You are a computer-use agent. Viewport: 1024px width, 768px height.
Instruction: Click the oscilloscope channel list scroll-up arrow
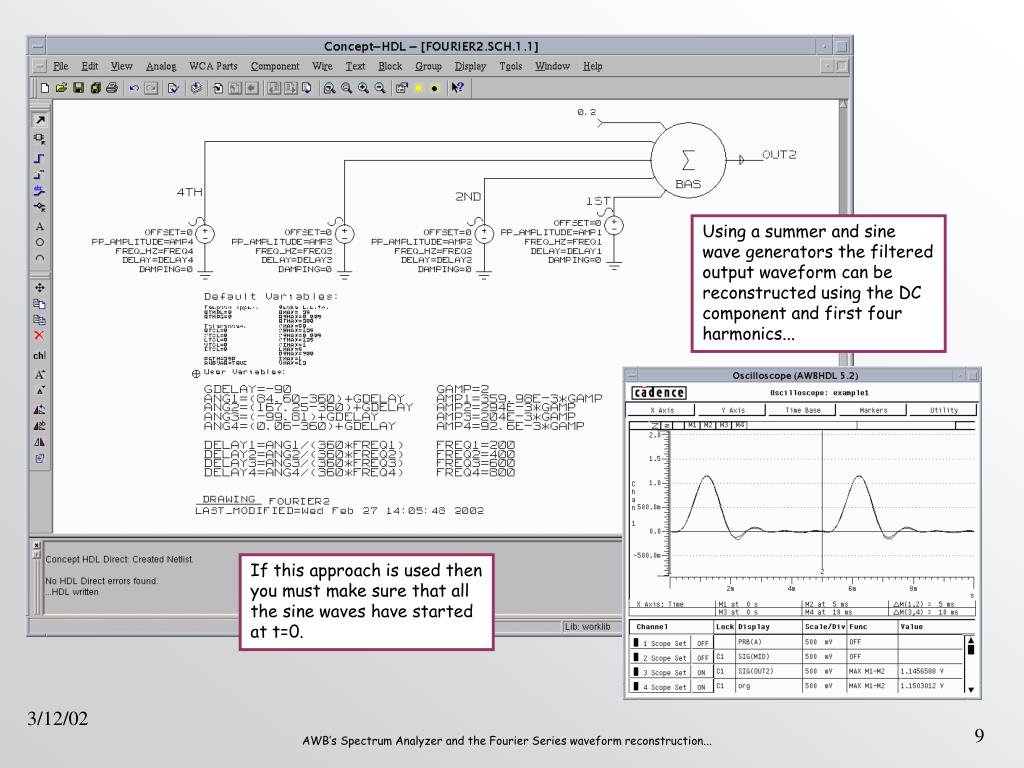[970, 641]
